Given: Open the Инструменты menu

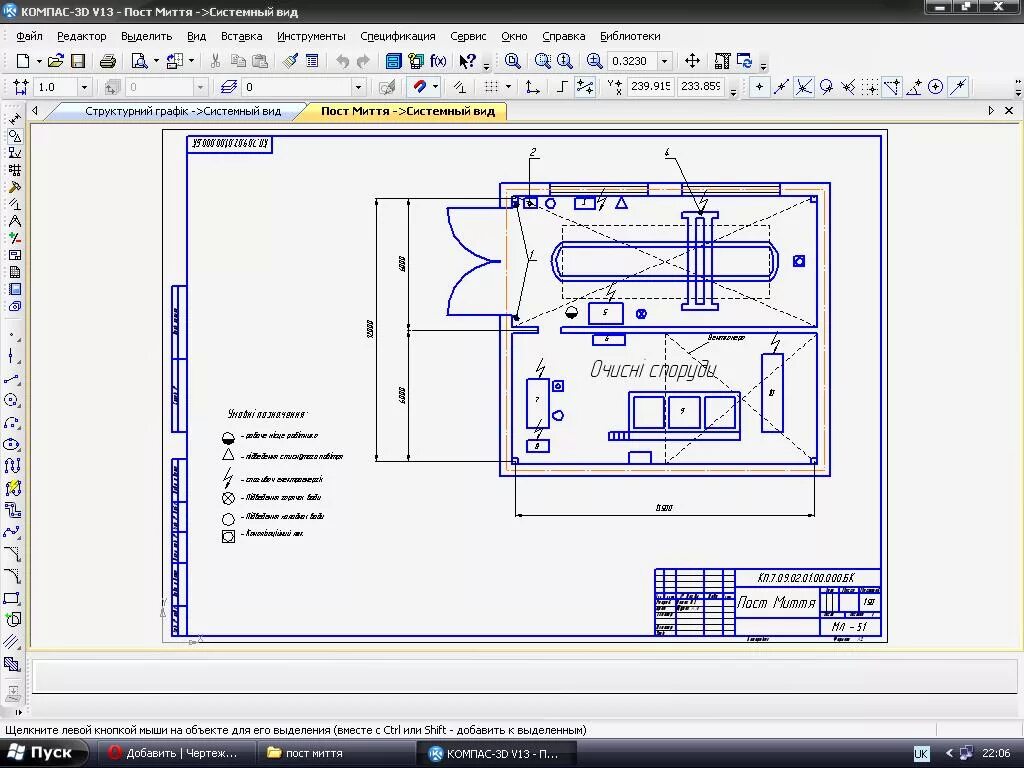Looking at the screenshot, I should coord(312,37).
